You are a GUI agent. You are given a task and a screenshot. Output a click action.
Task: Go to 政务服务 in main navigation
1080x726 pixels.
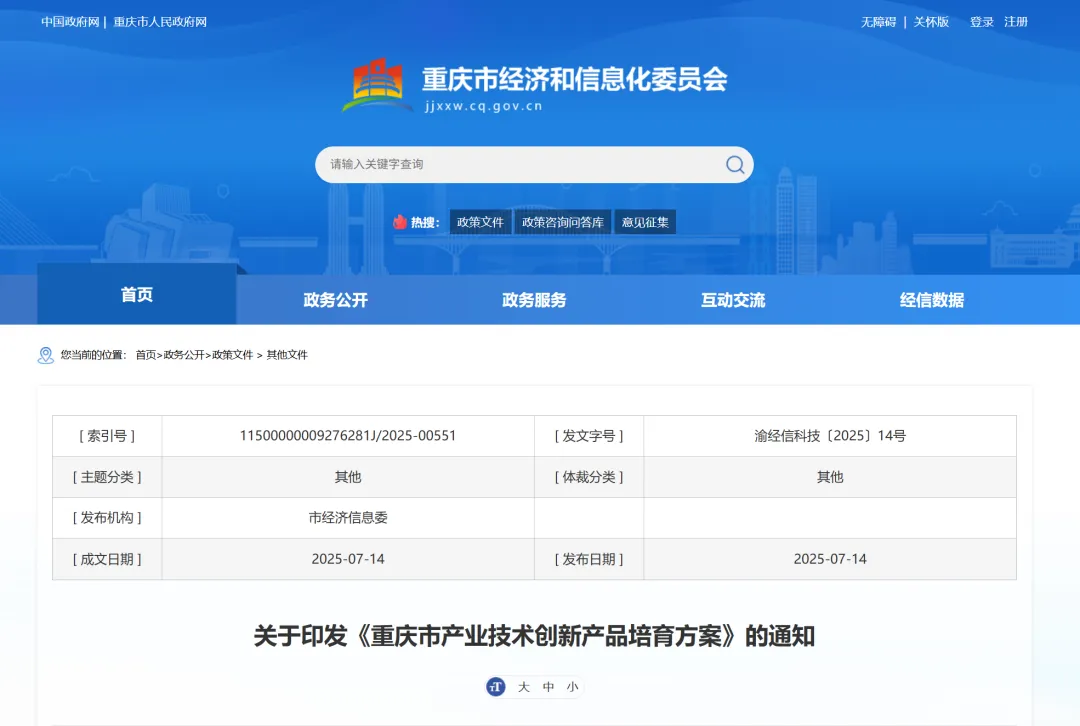pyautogui.click(x=534, y=300)
